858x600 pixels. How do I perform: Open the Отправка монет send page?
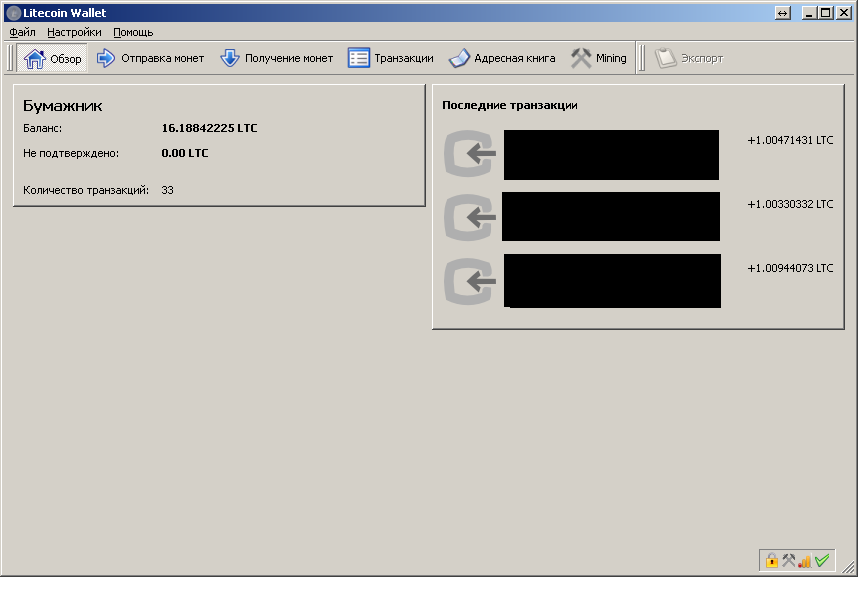[x=150, y=58]
